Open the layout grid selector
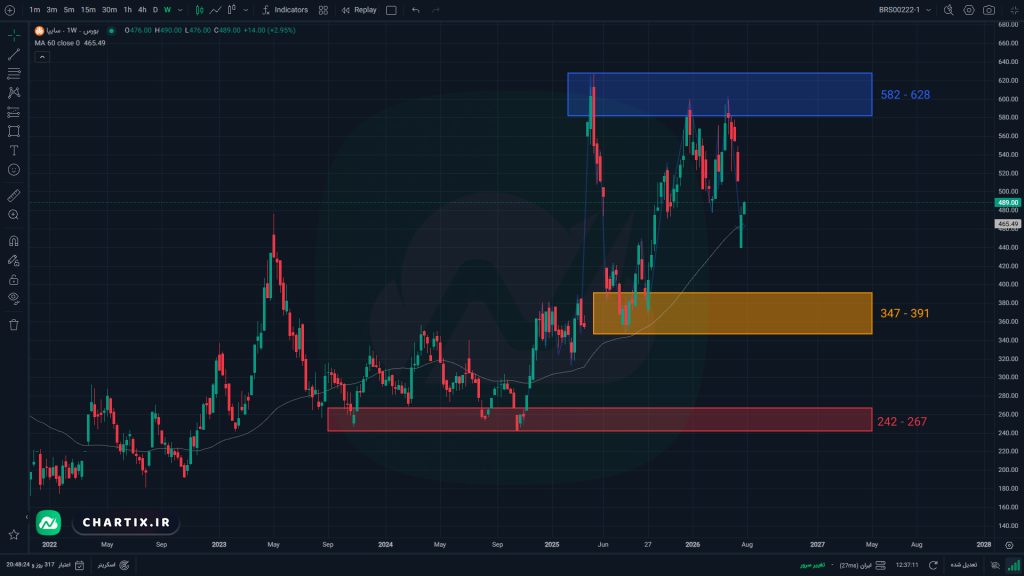 [x=323, y=10]
